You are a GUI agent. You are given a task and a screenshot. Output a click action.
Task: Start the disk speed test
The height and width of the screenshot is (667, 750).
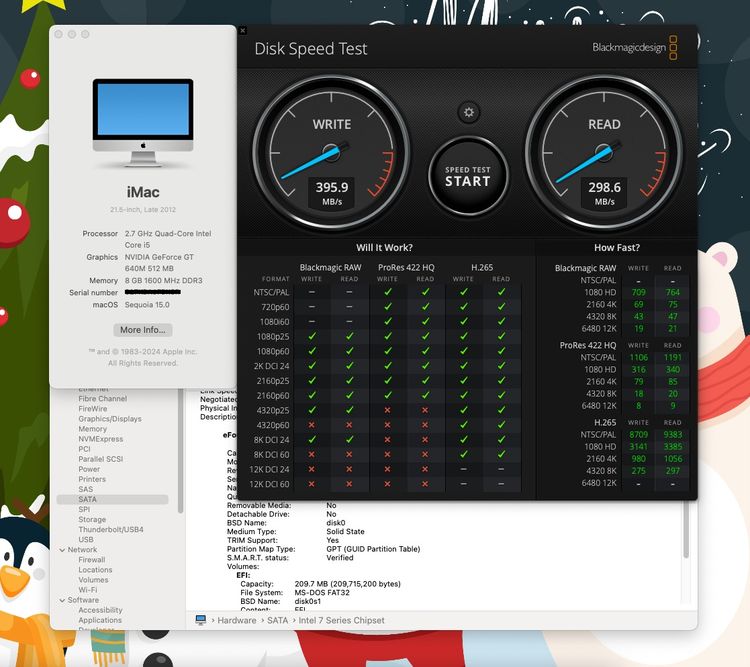click(468, 176)
